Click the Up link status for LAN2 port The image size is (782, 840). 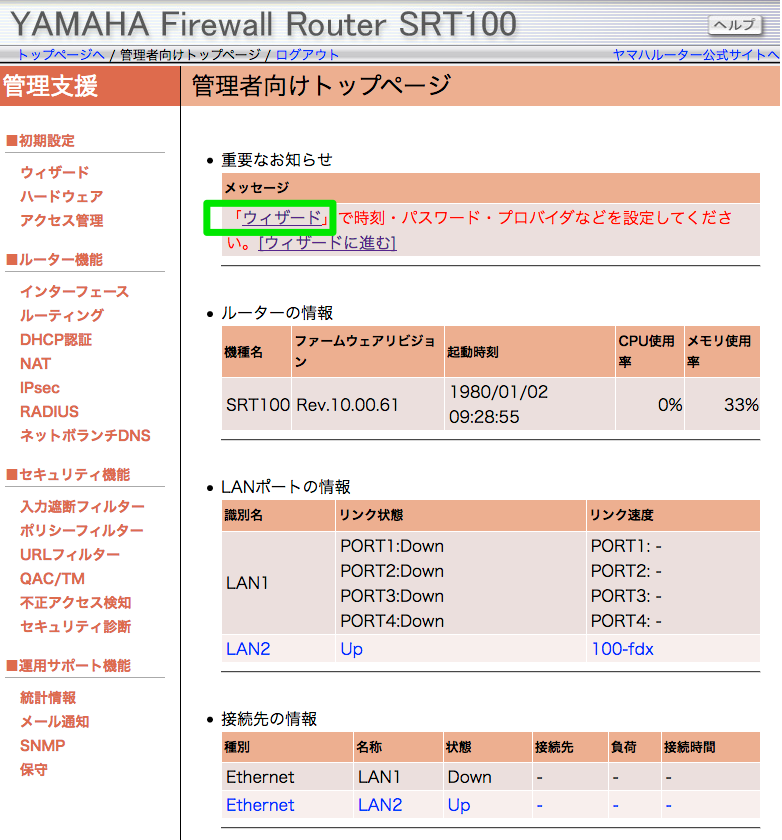pos(351,649)
